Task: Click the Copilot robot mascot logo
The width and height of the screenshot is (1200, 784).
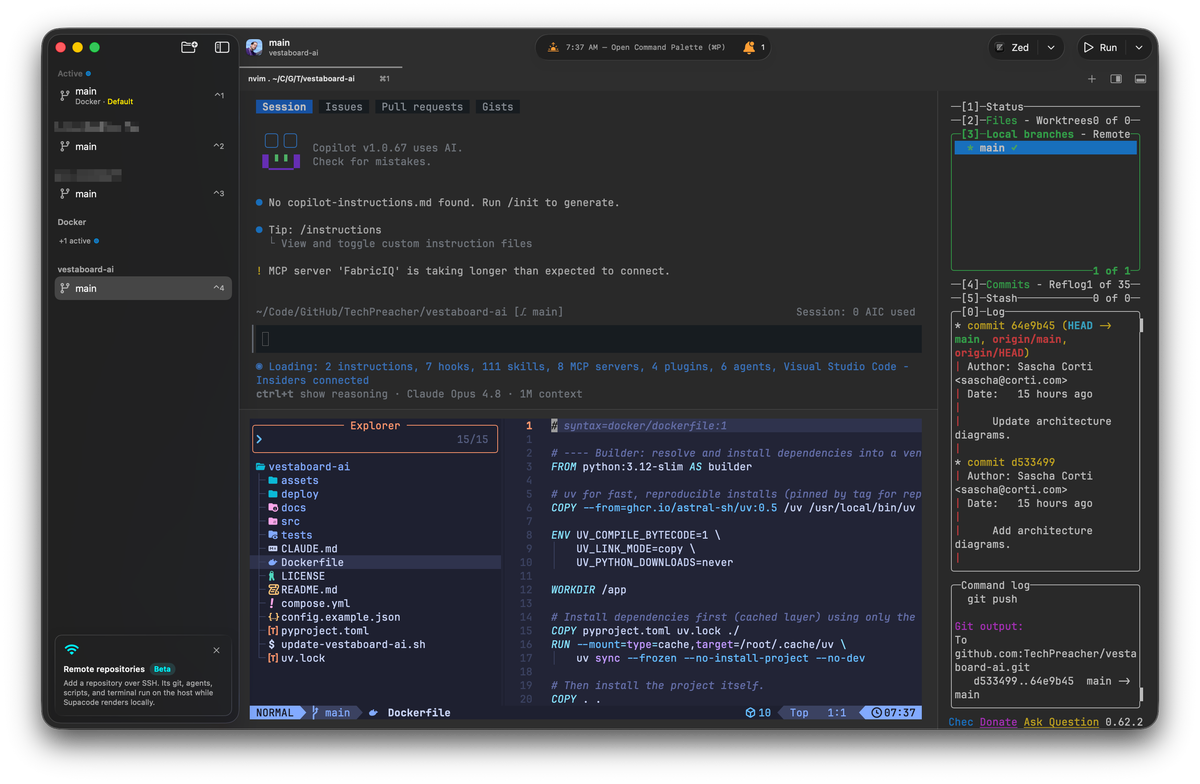Action: point(281,151)
